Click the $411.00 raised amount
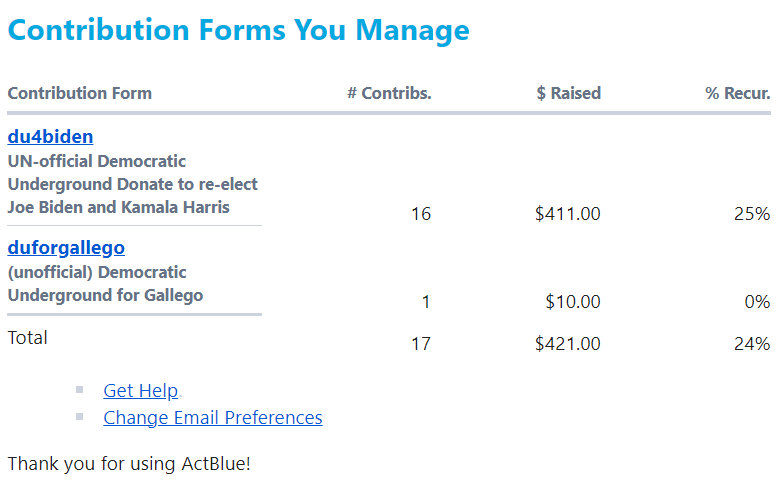The height and width of the screenshot is (483, 780). coord(567,214)
